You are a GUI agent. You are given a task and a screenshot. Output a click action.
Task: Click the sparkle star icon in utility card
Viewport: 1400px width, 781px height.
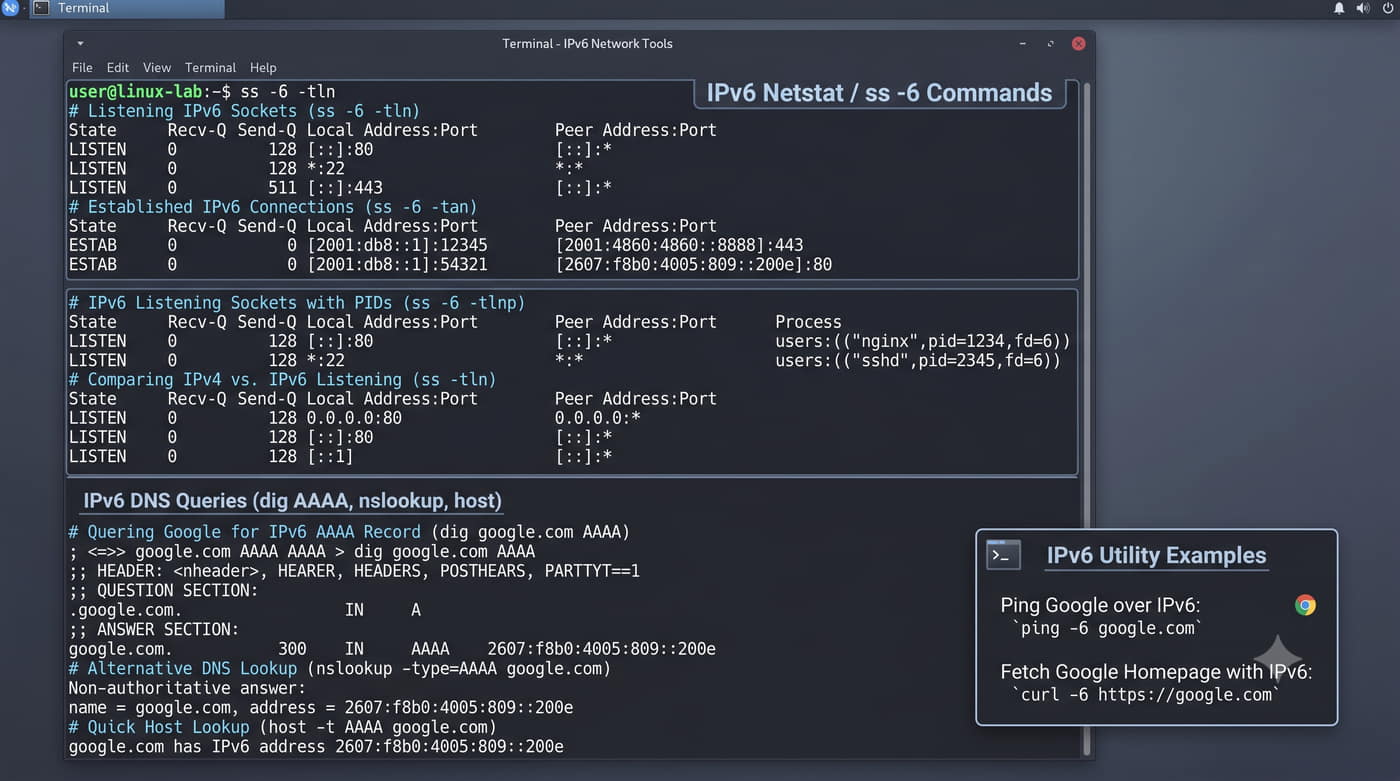tap(1278, 657)
